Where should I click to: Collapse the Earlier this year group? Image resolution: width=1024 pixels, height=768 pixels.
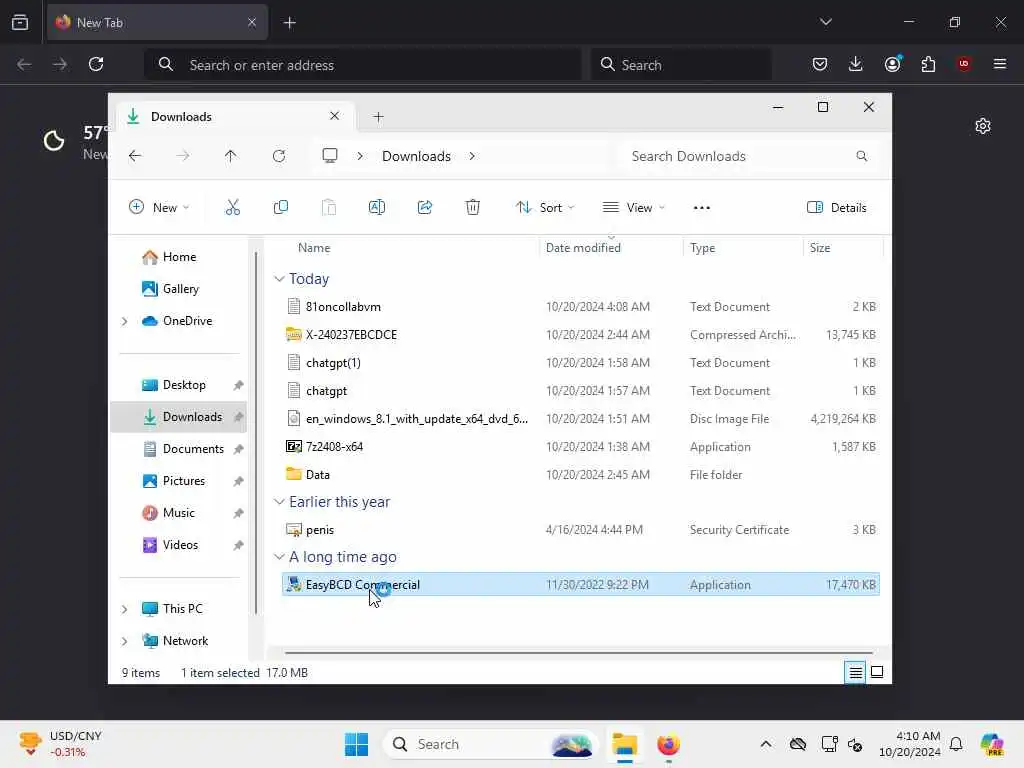(x=280, y=502)
